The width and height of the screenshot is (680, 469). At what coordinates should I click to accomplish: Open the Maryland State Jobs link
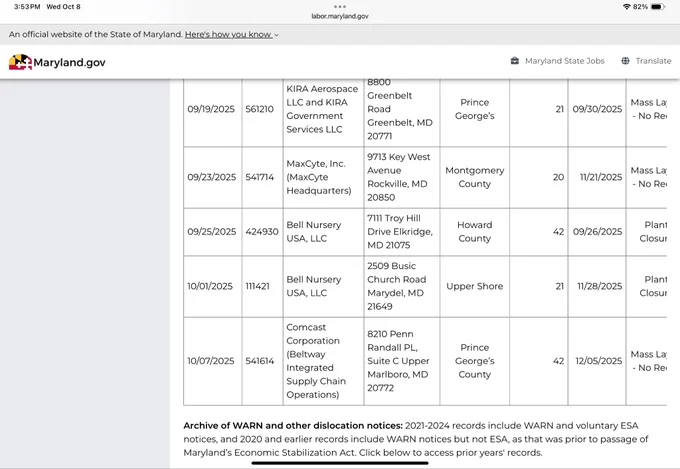[564, 61]
